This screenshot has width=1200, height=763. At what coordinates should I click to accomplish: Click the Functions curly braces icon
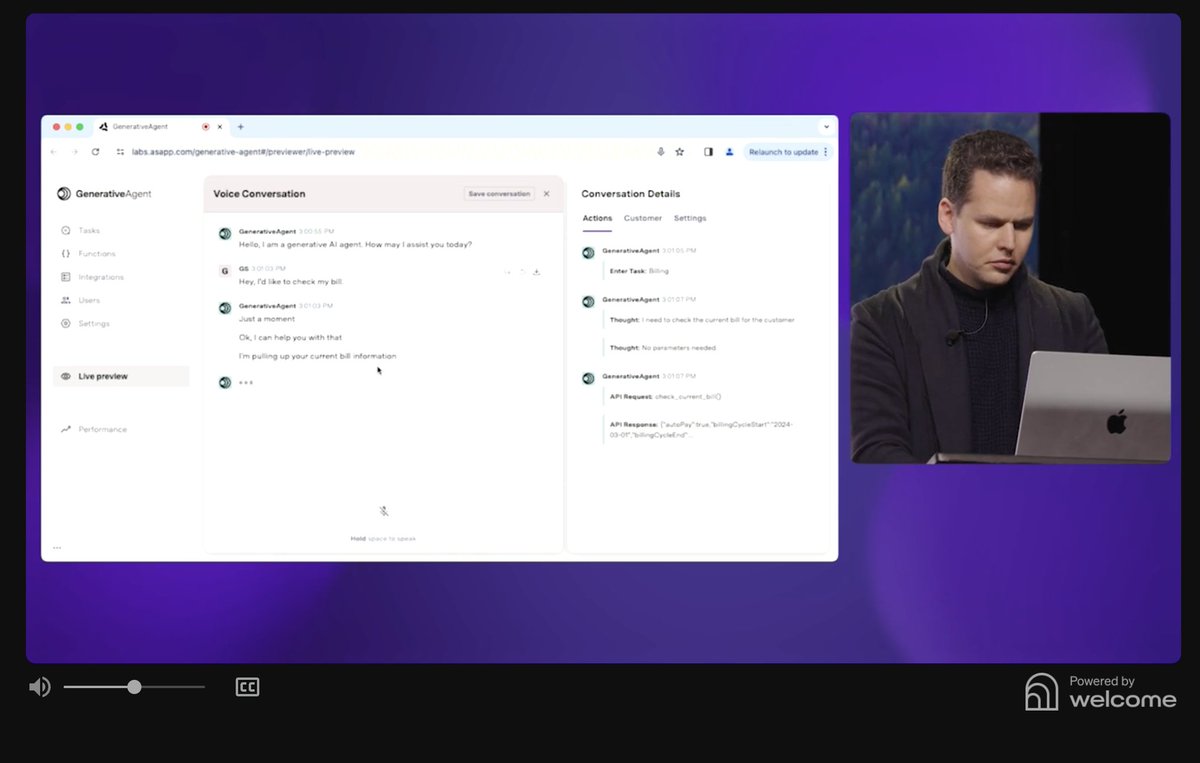tap(66, 254)
